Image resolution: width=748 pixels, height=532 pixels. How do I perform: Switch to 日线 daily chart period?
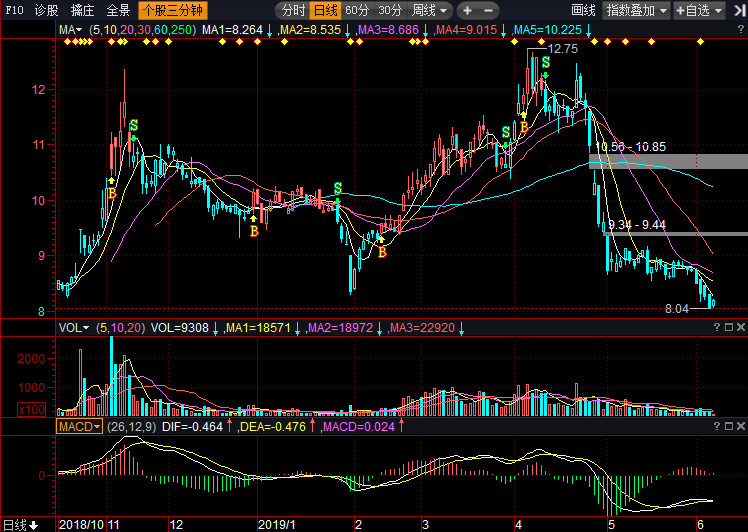click(325, 10)
